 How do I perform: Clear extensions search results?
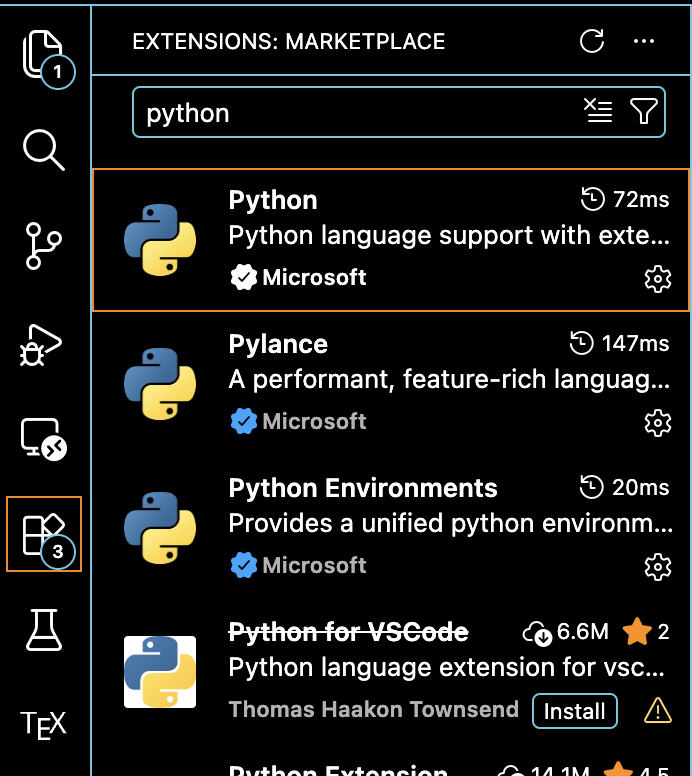click(598, 110)
